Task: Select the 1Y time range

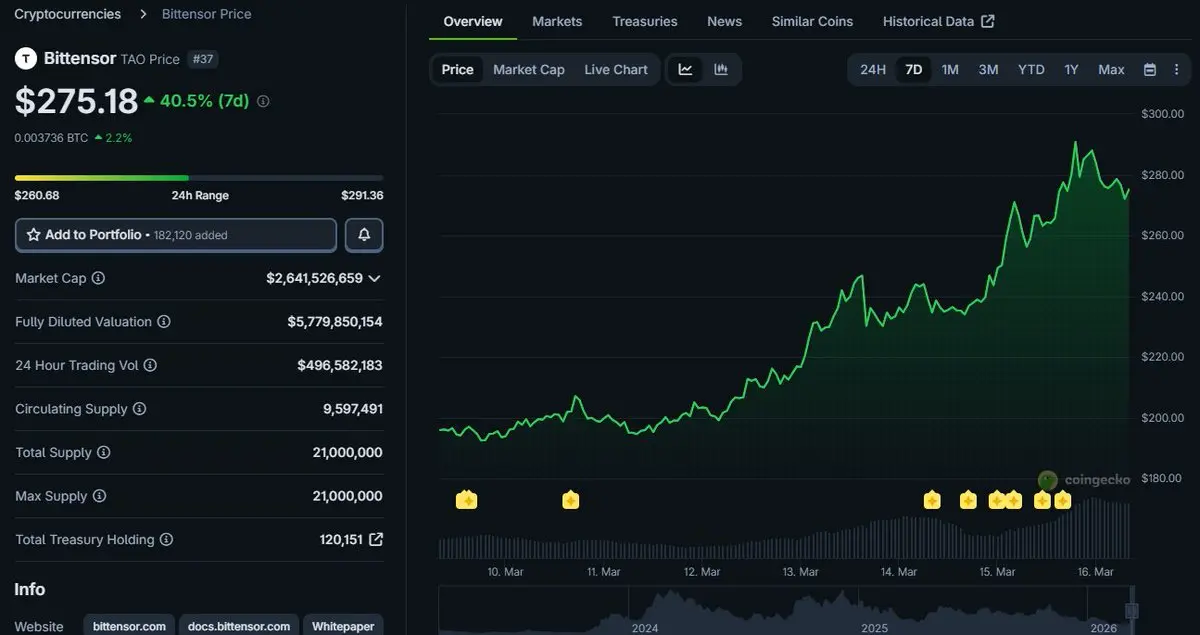Action: 1071,69
